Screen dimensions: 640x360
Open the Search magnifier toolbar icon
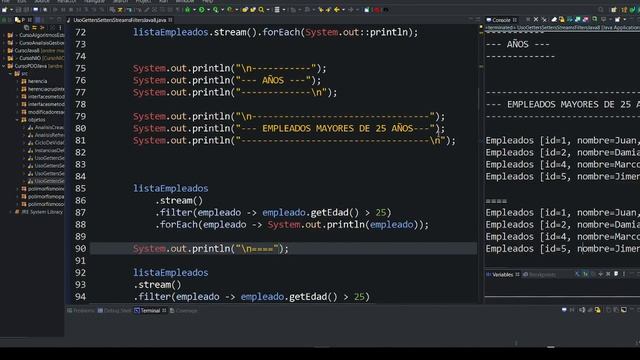261,10
